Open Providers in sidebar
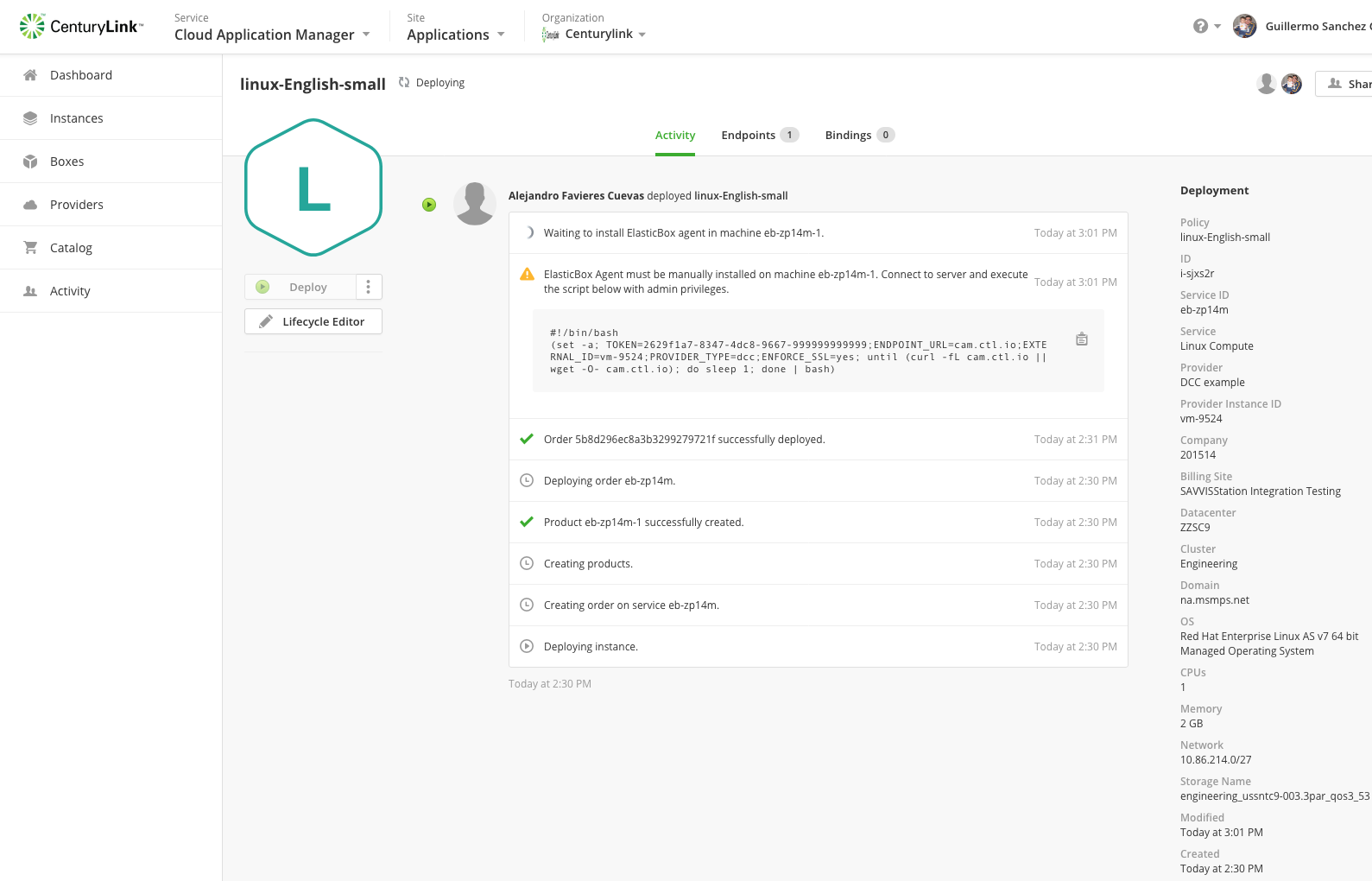 111,205
